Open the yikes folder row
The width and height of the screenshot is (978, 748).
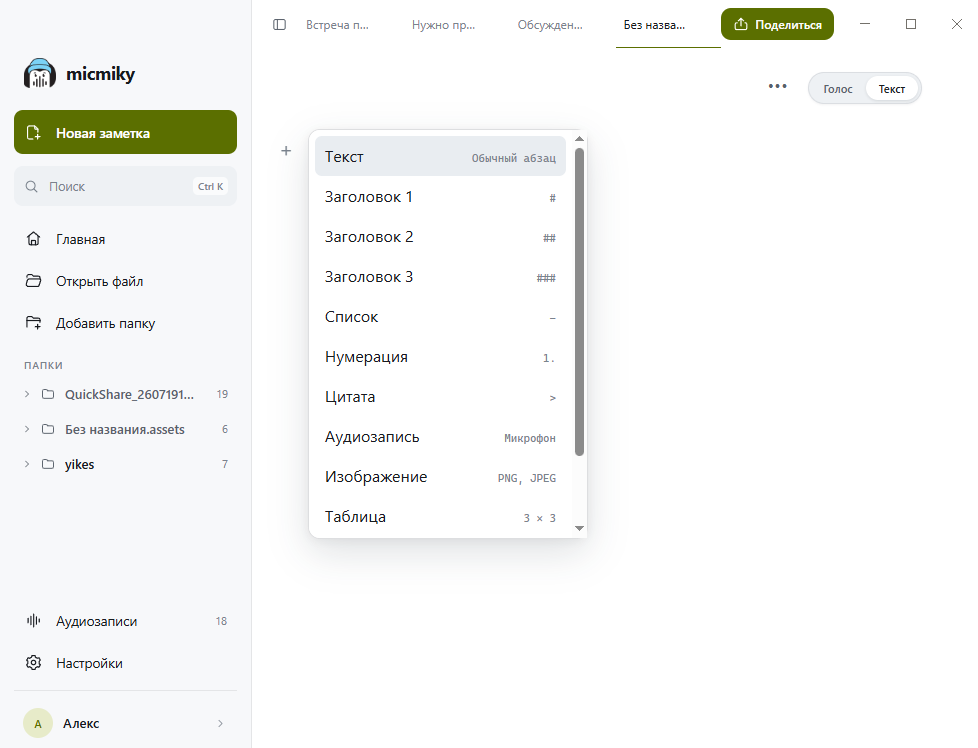[x=125, y=464]
